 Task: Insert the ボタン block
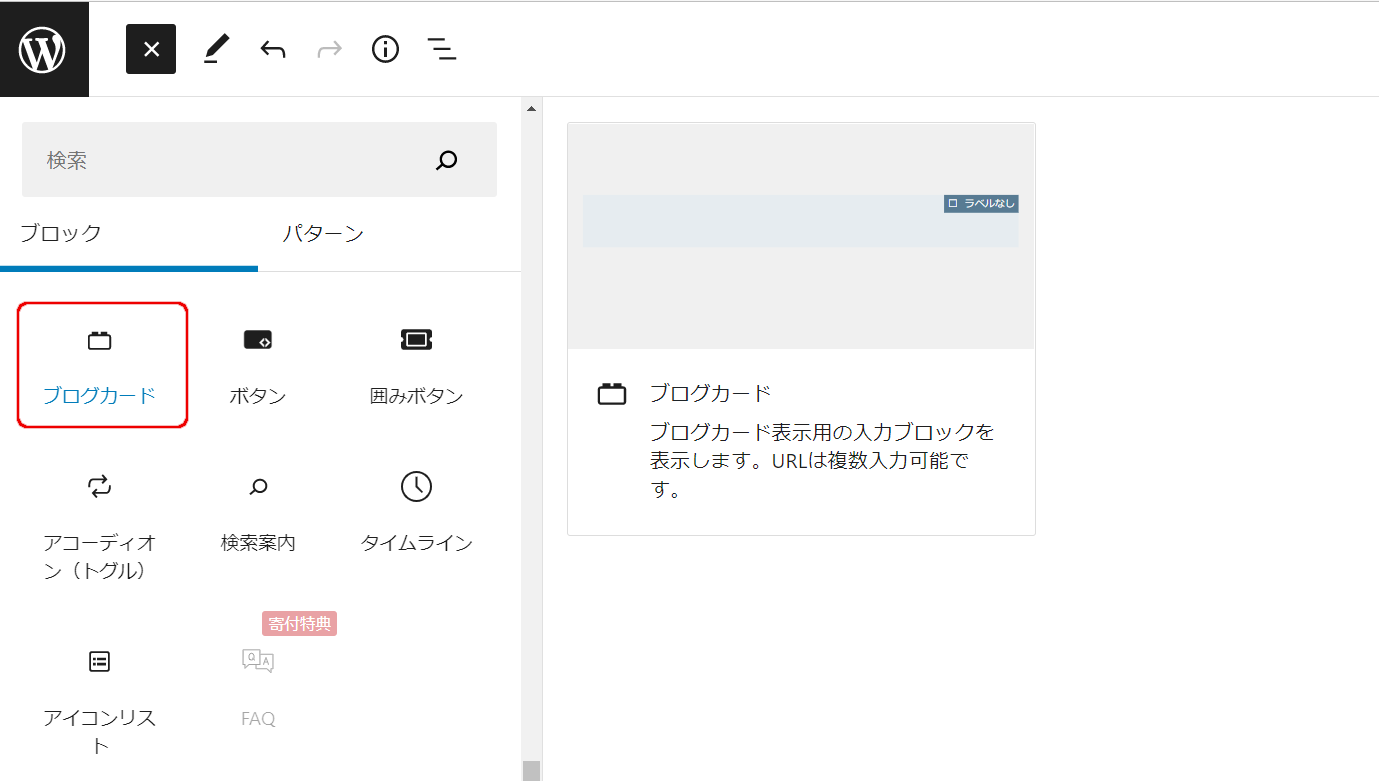258,365
